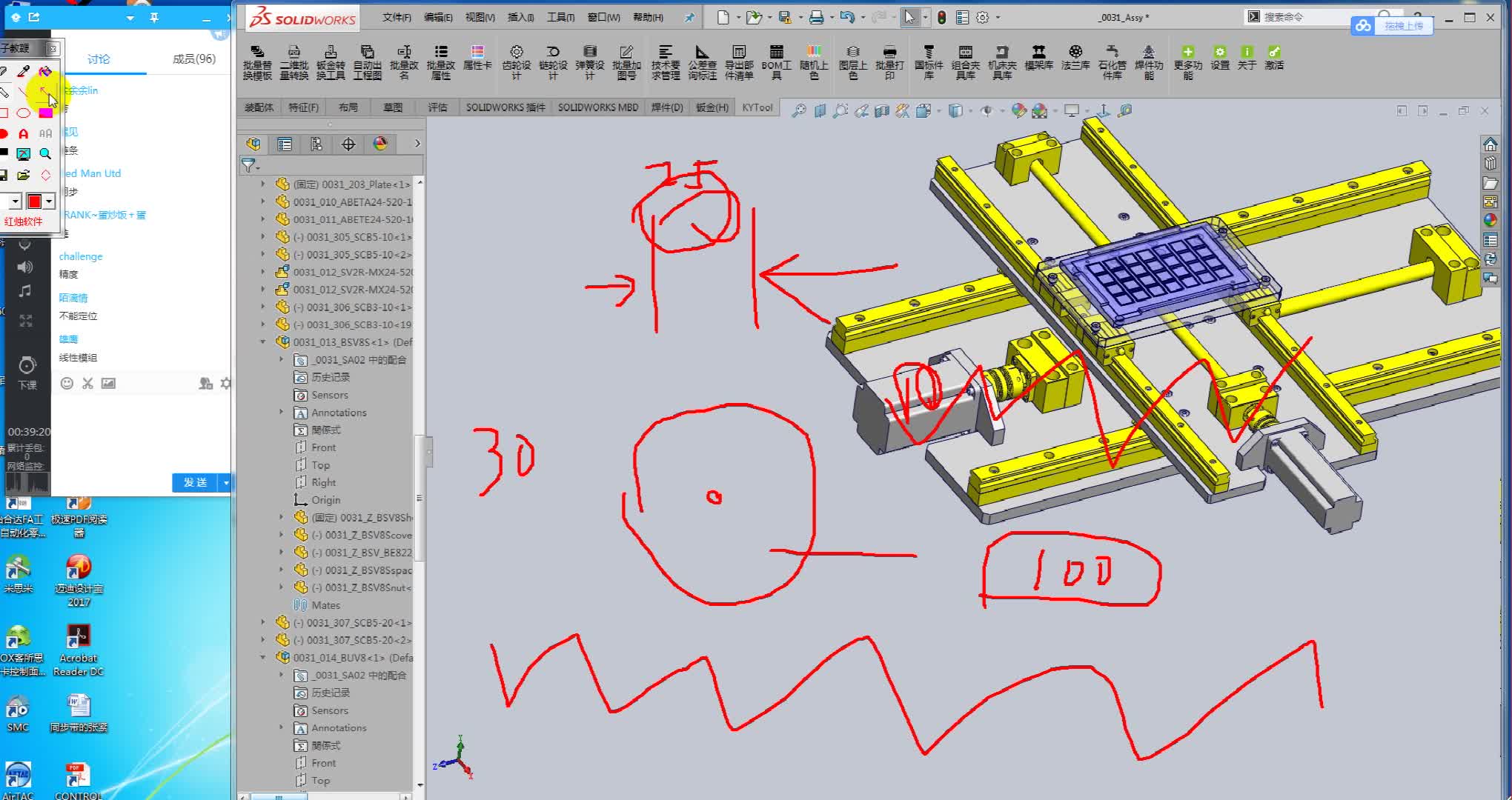Click the Zoom to Fit view icon

(798, 111)
